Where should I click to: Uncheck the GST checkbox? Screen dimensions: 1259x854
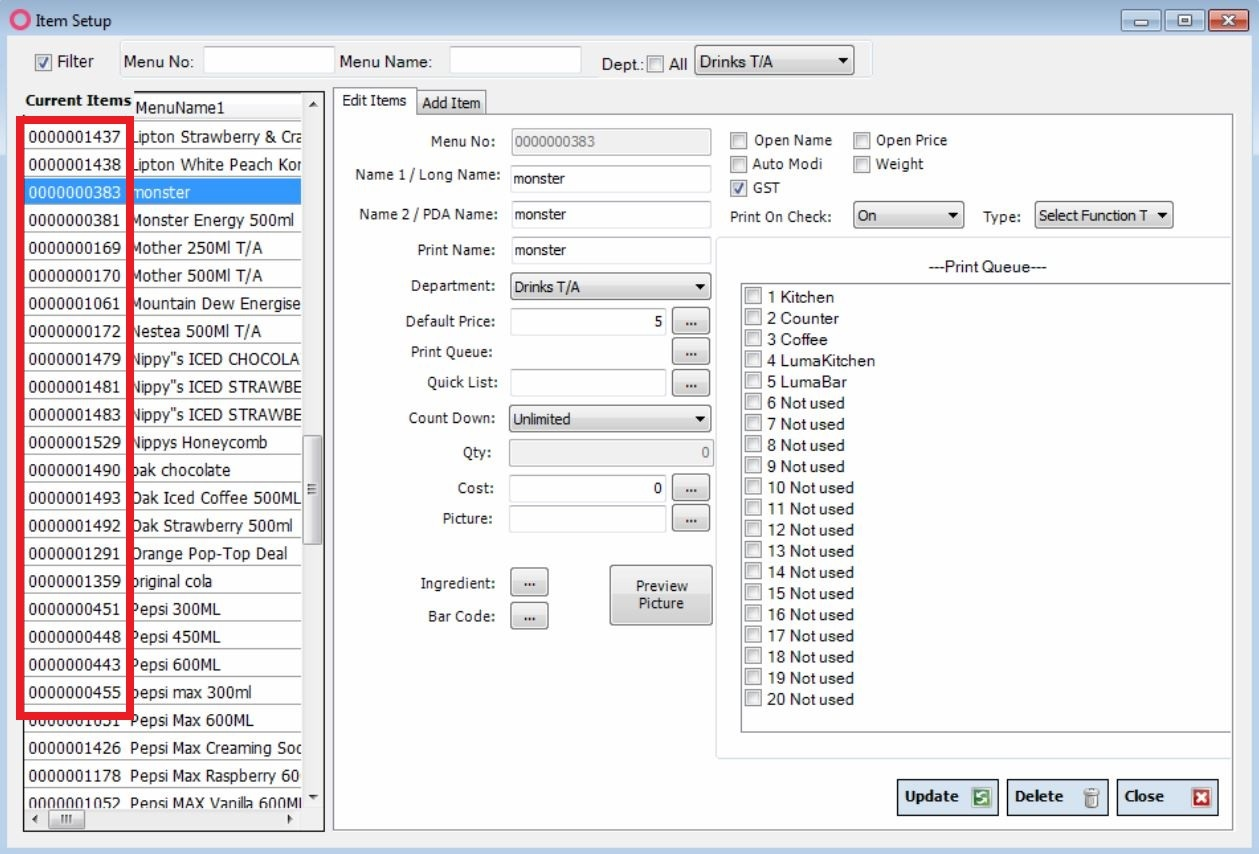click(738, 188)
